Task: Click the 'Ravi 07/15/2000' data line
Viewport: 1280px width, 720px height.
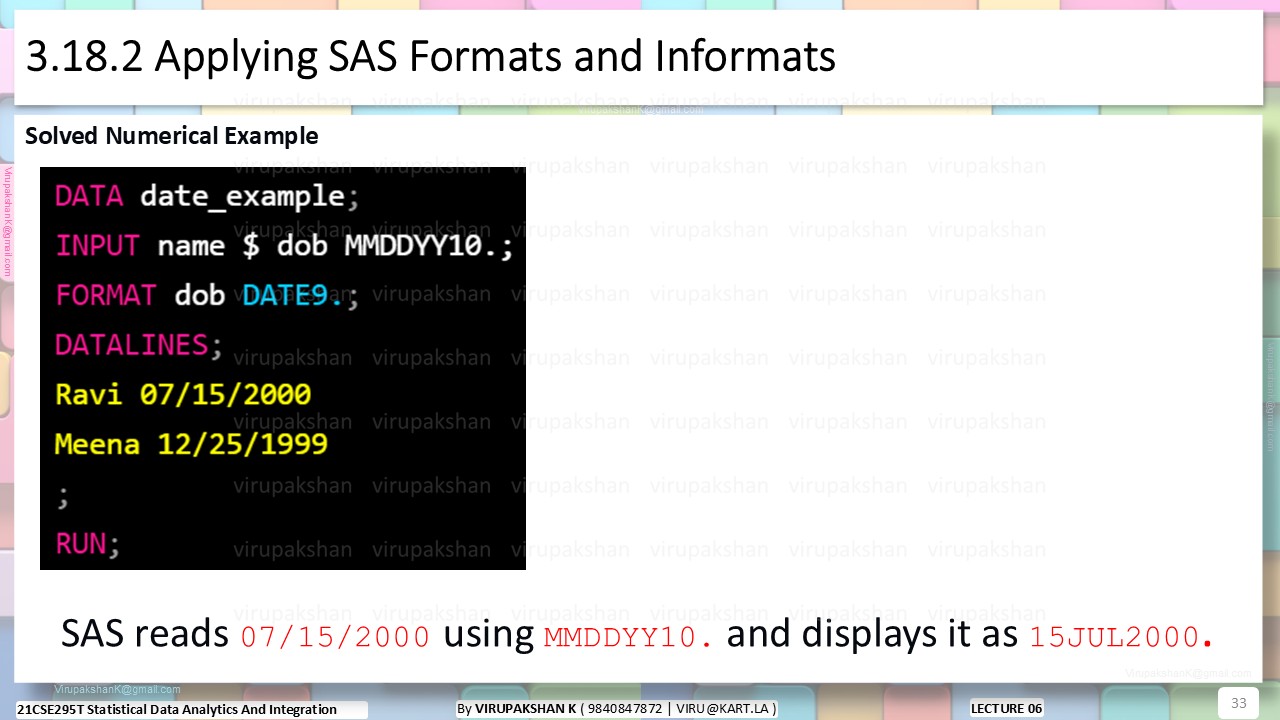Action: 183,394
